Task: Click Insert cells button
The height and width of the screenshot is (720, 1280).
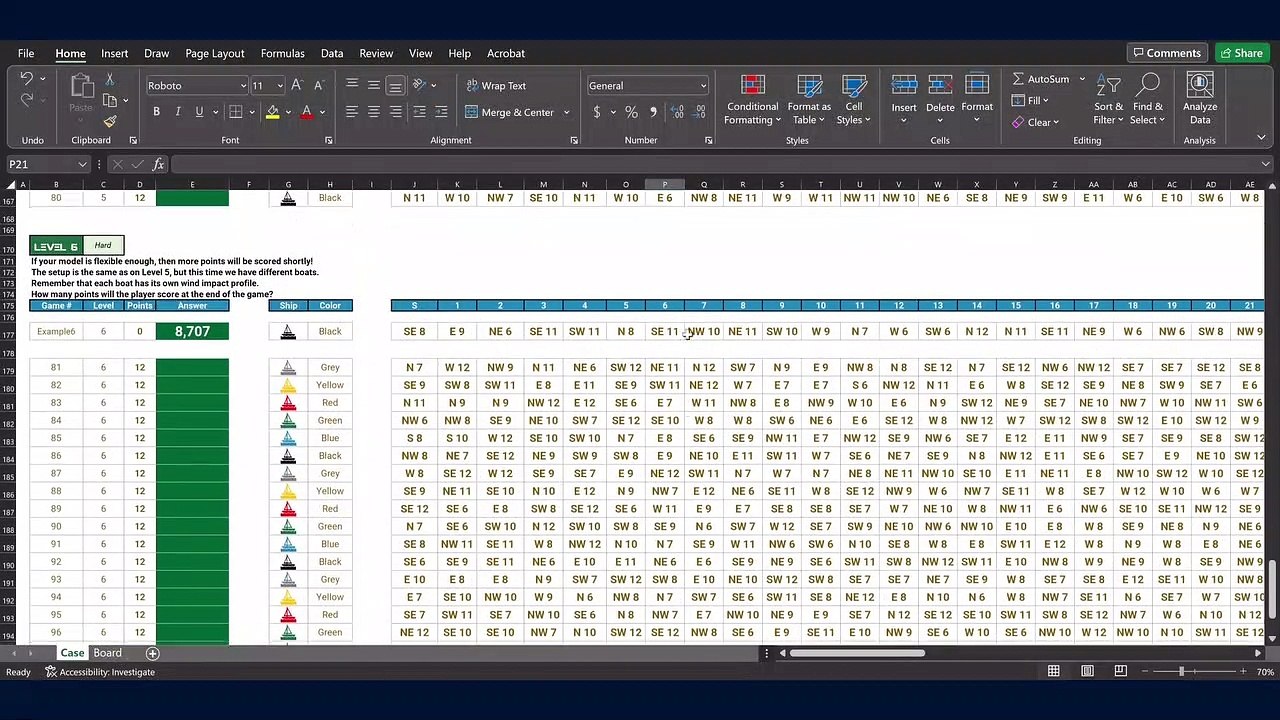Action: [904, 99]
